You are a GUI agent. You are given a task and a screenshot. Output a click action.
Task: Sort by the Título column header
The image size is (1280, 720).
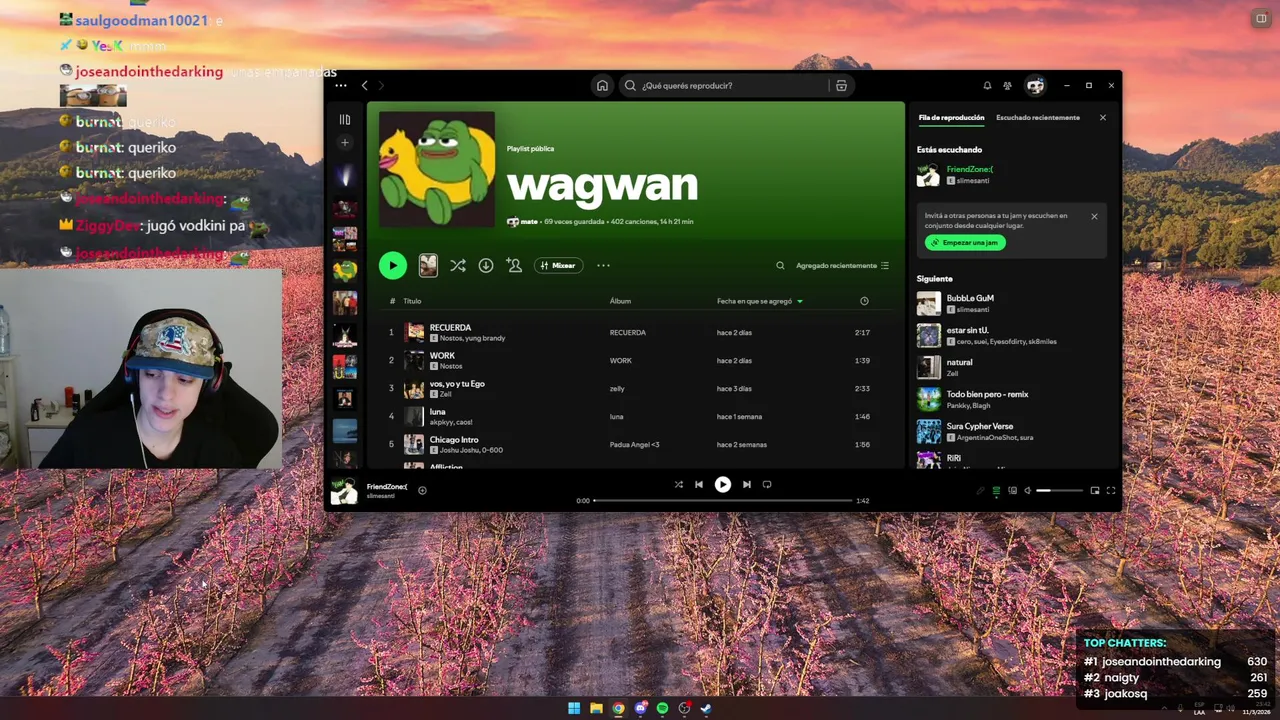point(412,301)
